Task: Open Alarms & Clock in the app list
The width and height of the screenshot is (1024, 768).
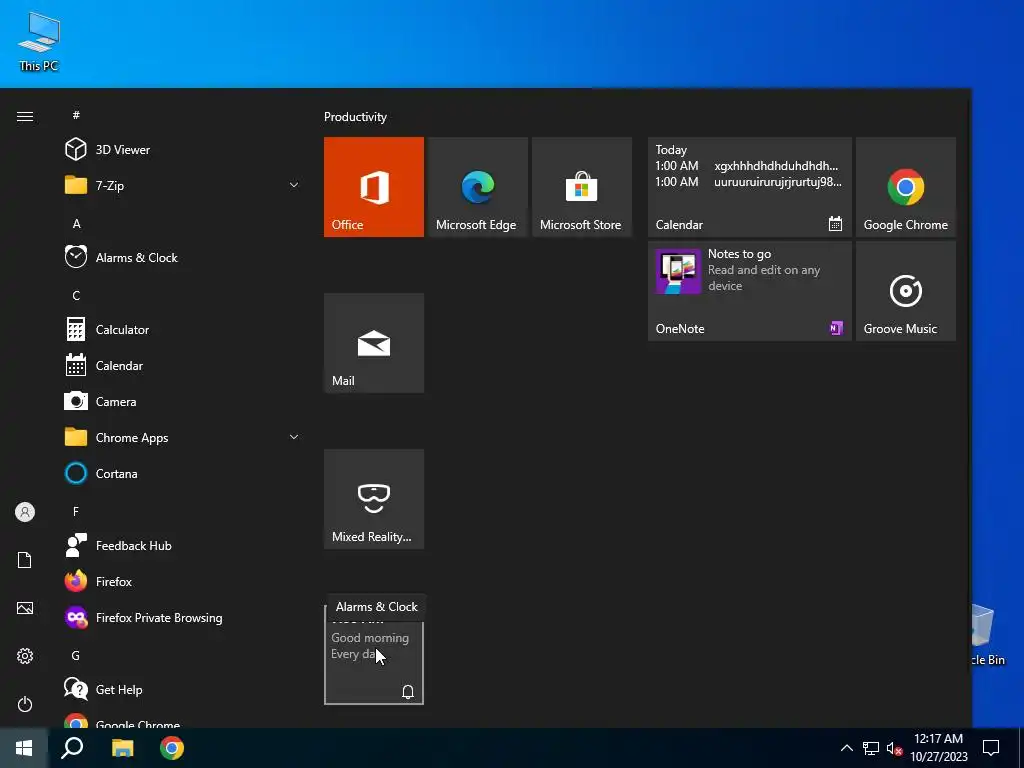Action: pos(182,257)
